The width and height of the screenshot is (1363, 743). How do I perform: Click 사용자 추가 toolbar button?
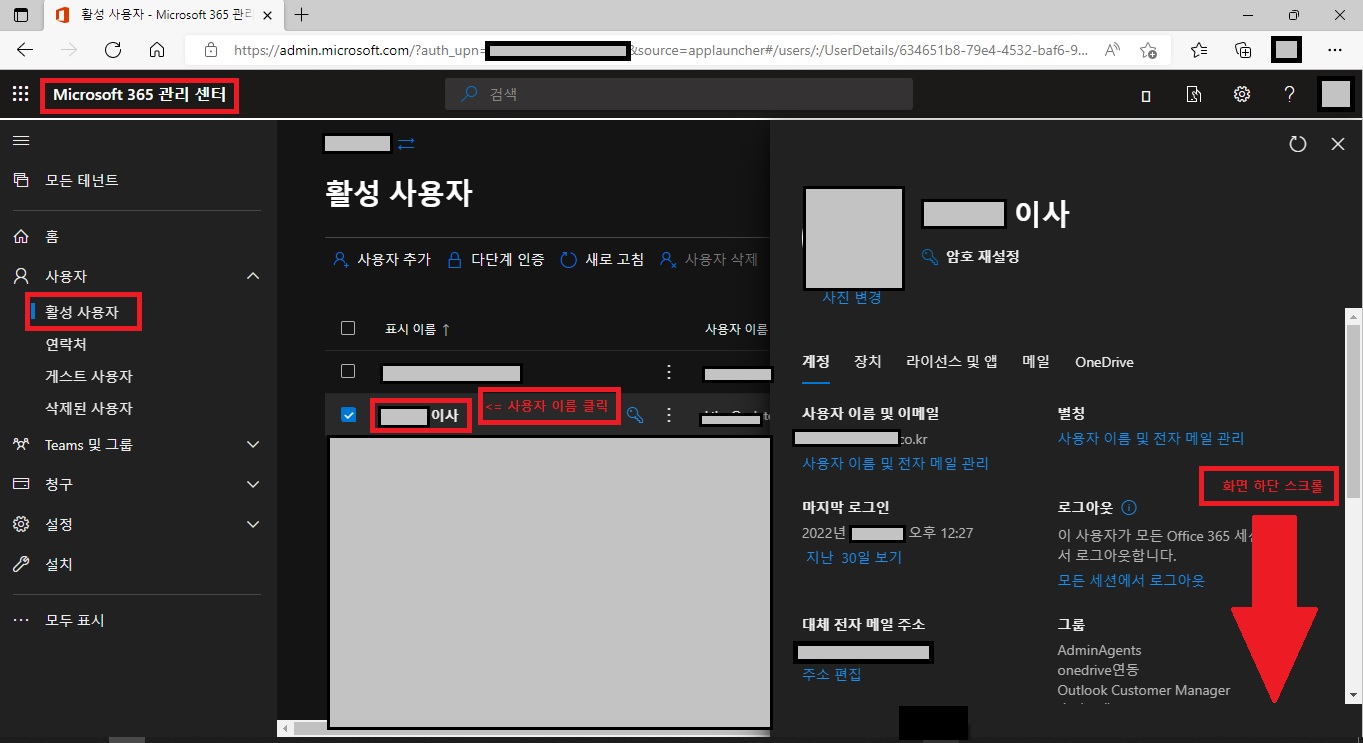381,259
